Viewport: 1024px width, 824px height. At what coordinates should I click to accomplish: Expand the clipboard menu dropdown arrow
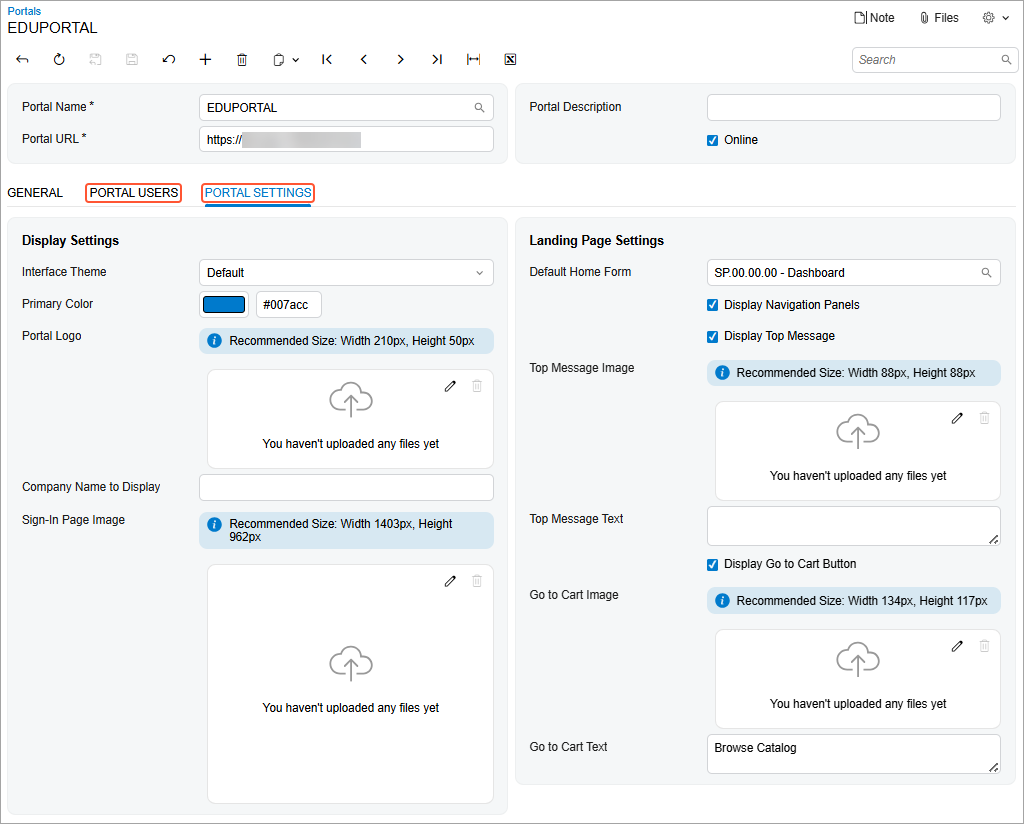pyautogui.click(x=296, y=60)
